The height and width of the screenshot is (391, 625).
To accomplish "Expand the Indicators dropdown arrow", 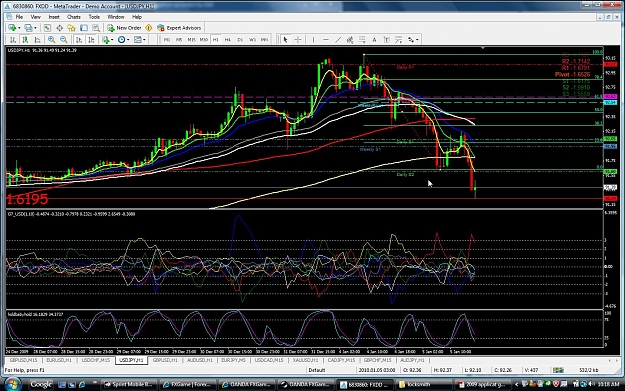I will 112,39.
